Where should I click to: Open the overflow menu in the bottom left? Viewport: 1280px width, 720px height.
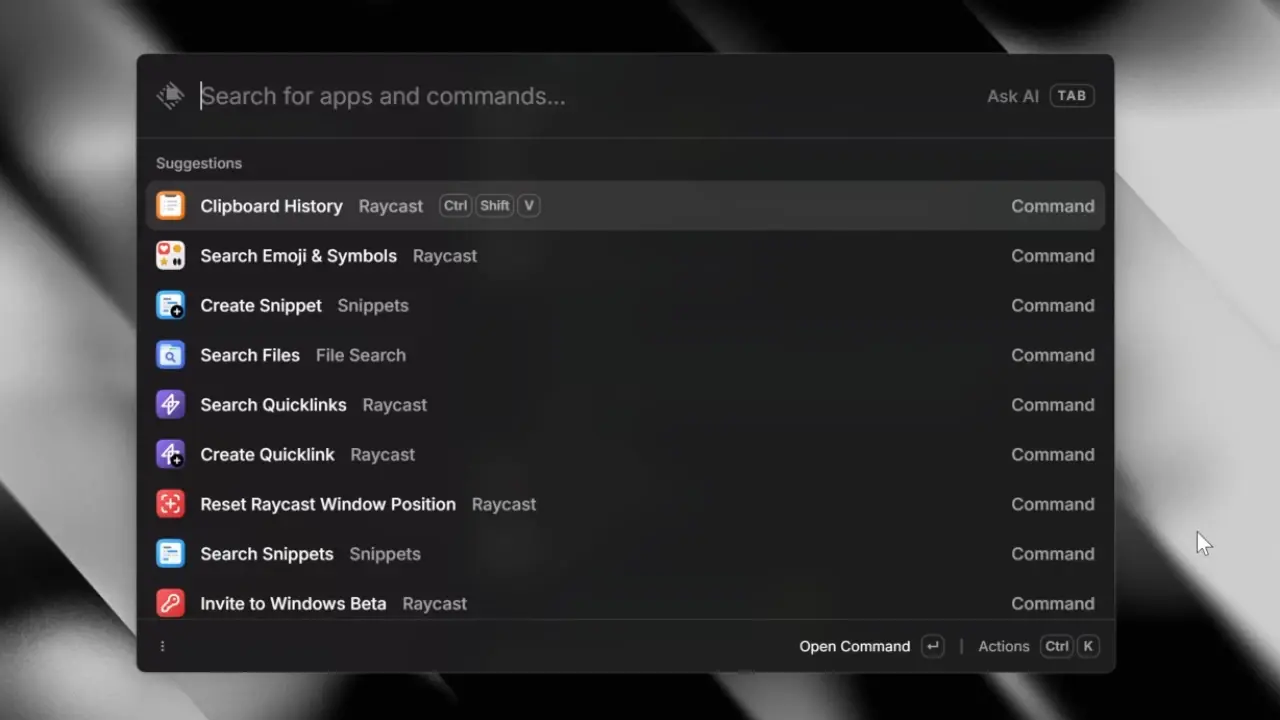click(162, 646)
